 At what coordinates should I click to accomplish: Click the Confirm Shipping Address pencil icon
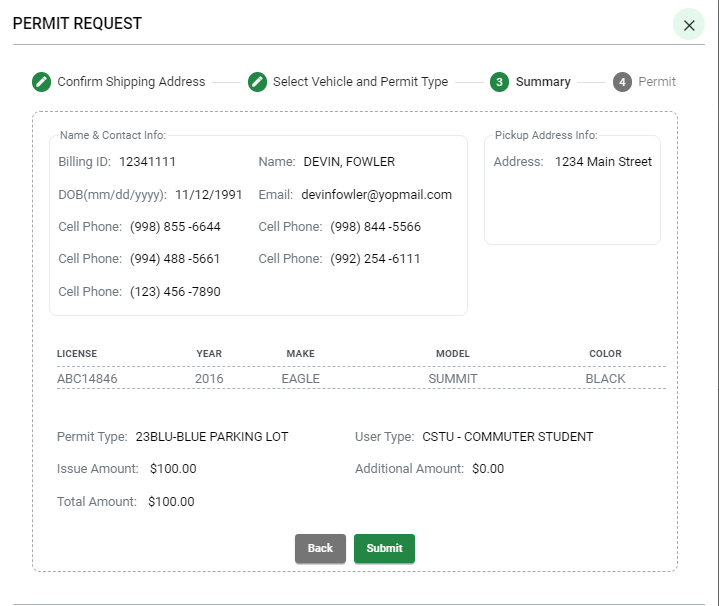(42, 82)
